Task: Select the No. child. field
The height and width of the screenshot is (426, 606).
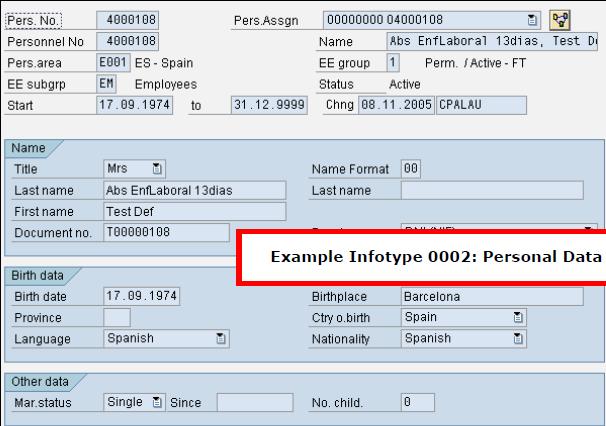Action: coord(417,402)
